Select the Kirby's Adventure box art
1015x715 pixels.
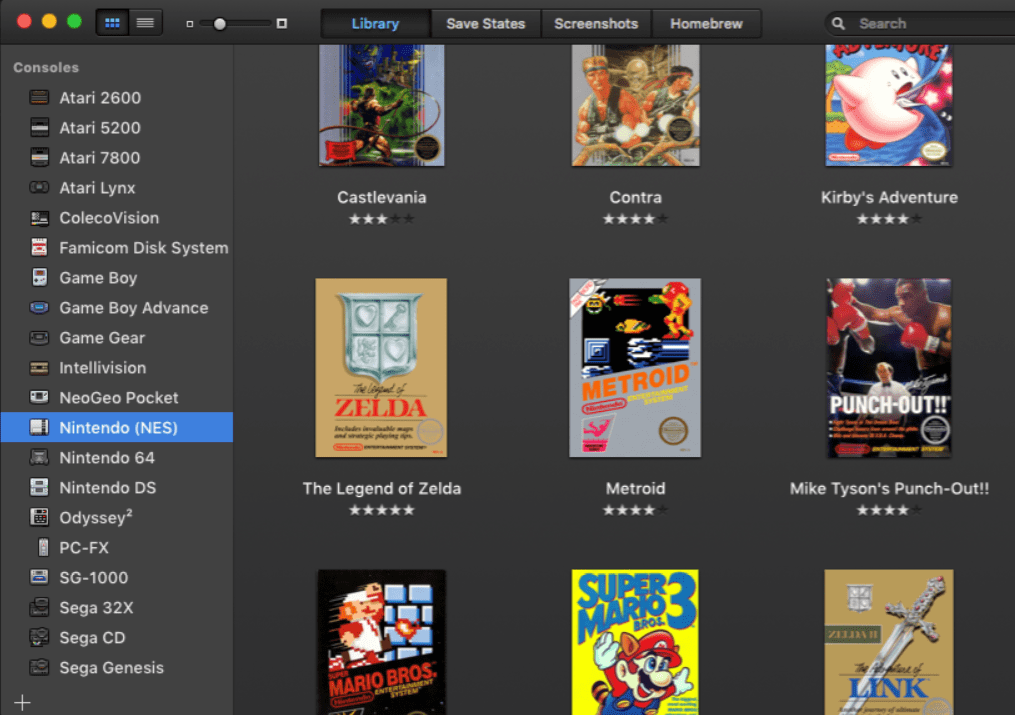tap(889, 105)
